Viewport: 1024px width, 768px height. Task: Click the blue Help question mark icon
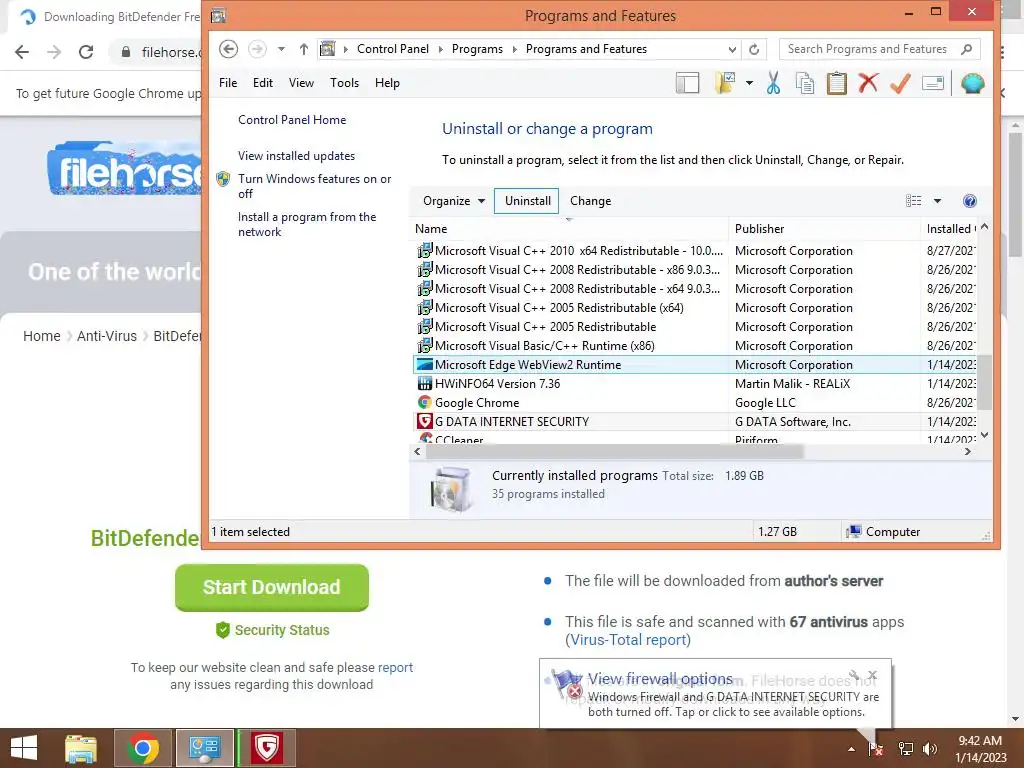[970, 200]
